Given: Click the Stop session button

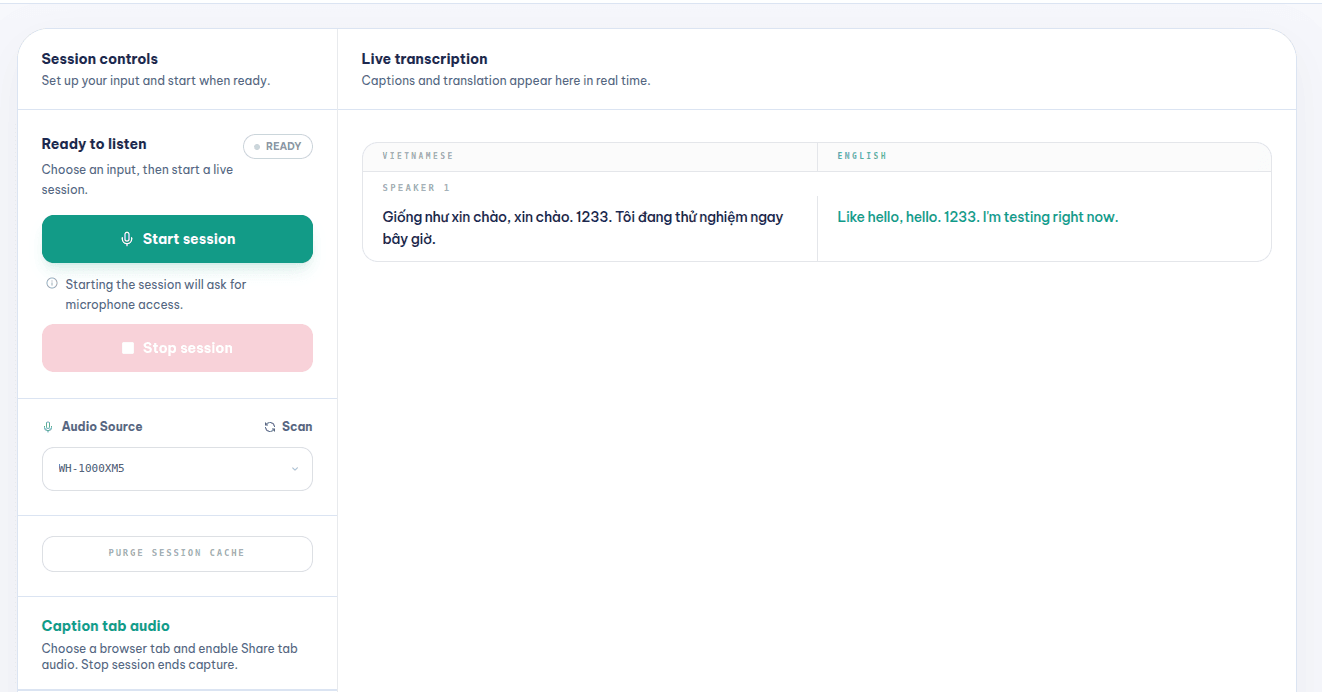Looking at the screenshot, I should pos(177,348).
